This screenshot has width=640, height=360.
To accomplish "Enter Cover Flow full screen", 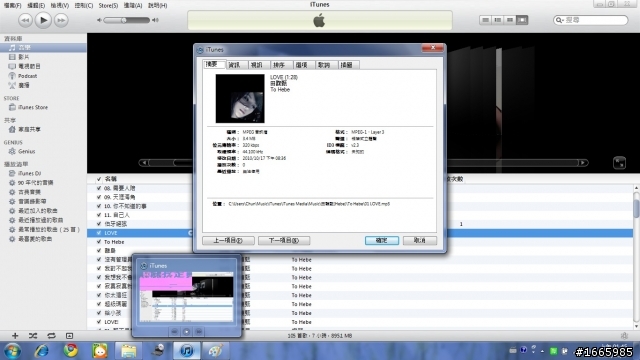I will pyautogui.click(x=619, y=163).
